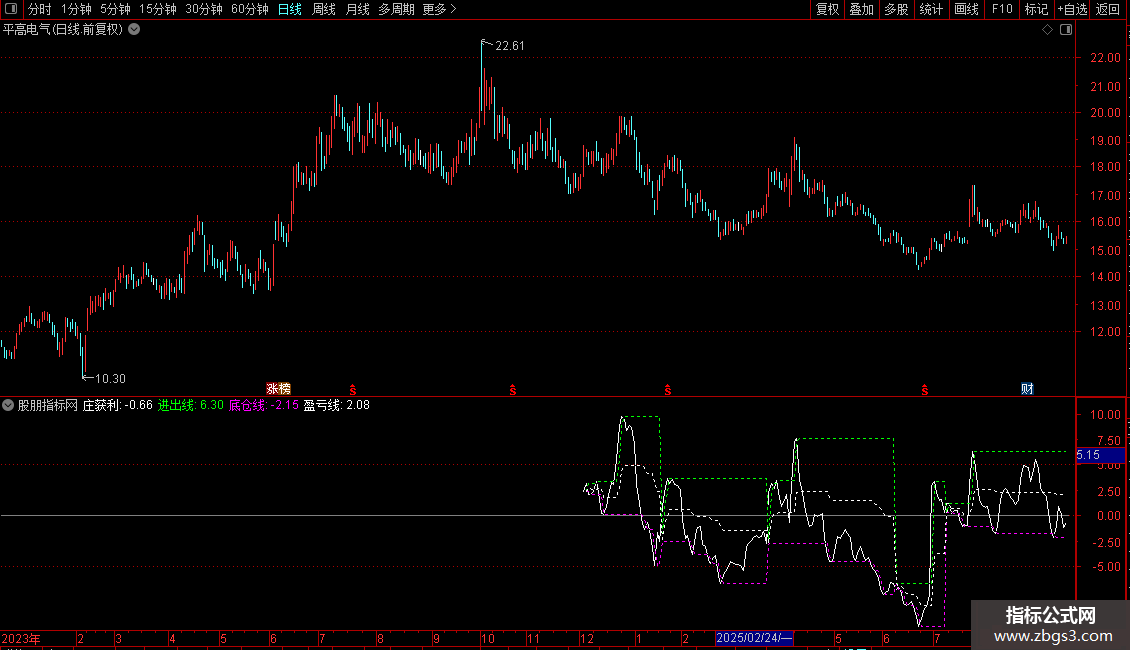Viewport: 1130px width, 650px height.
Task: Click the 返回 back button
Action: click(1108, 9)
